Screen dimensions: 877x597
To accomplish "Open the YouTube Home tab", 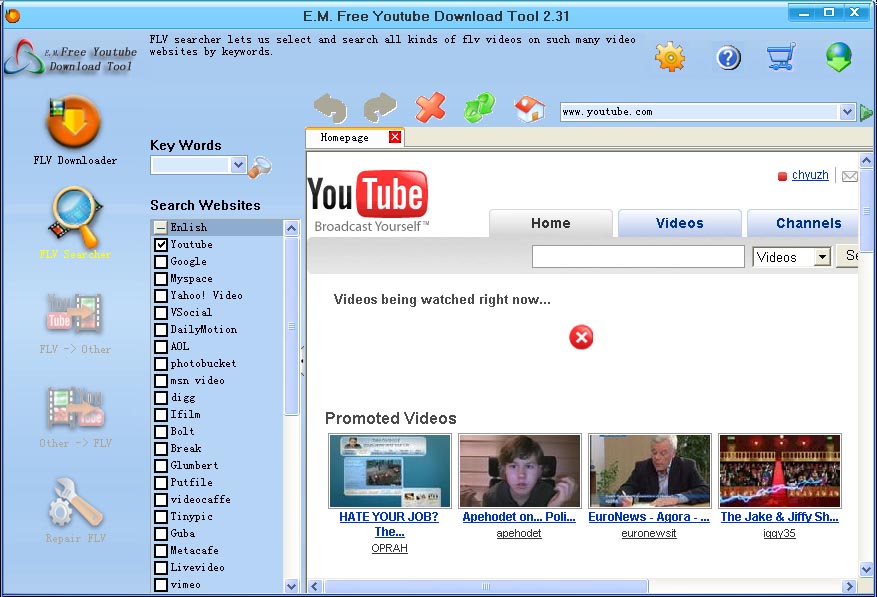I will 551,223.
